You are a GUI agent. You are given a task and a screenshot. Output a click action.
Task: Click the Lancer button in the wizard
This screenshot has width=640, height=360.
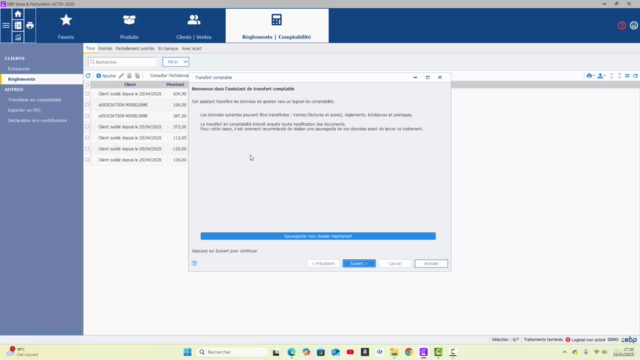(x=395, y=264)
